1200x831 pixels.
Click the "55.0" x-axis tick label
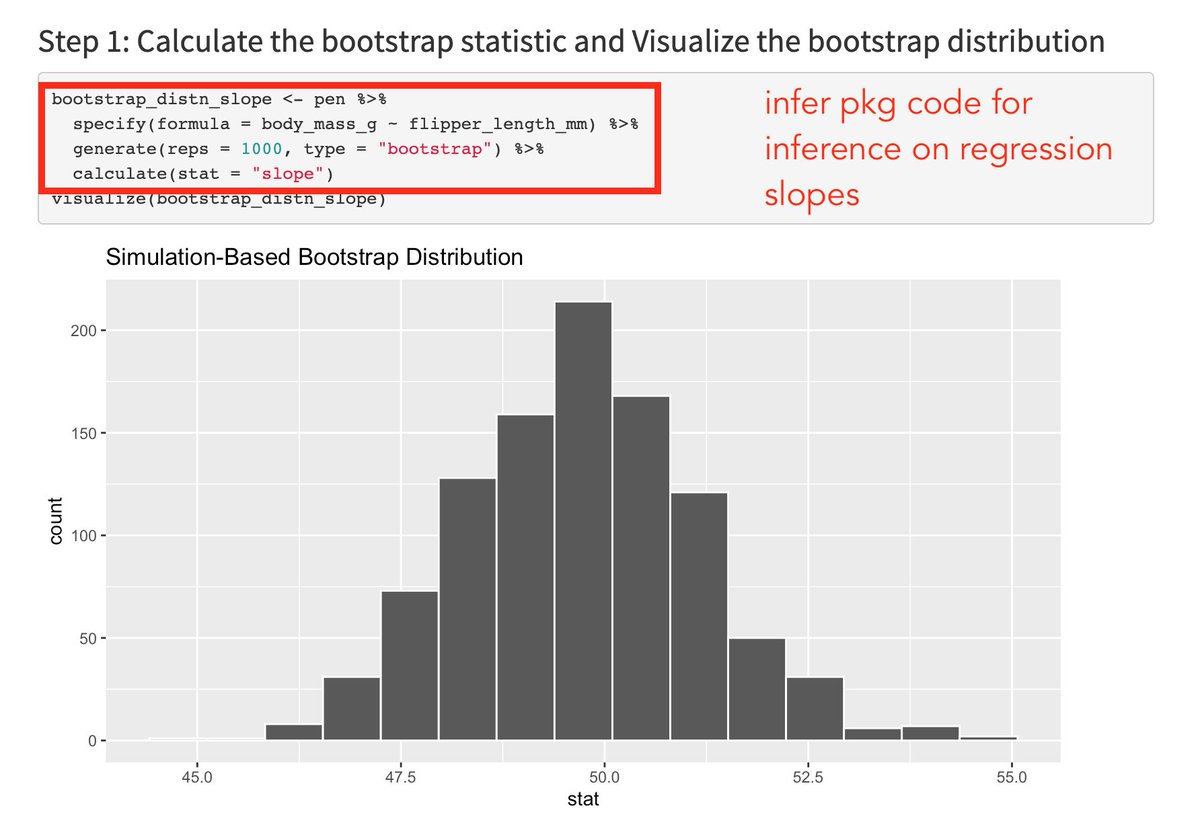(x=1013, y=776)
